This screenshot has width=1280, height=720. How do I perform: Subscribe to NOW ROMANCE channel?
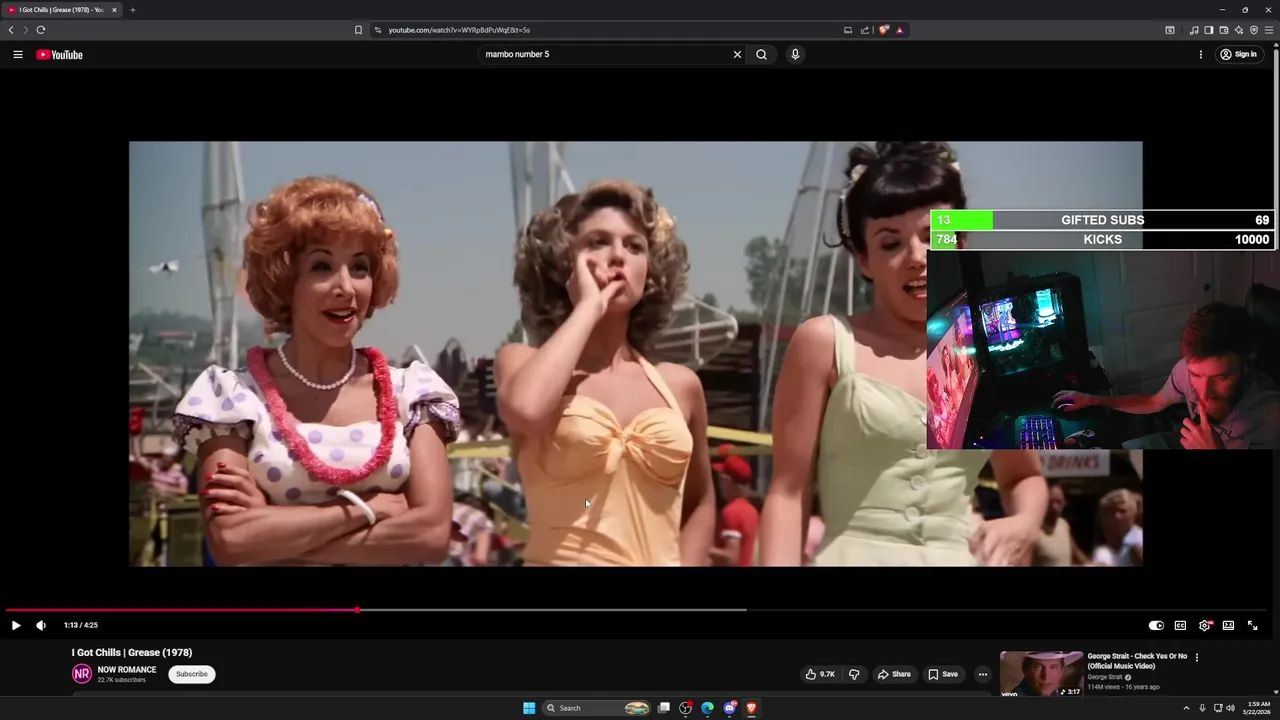[192, 674]
